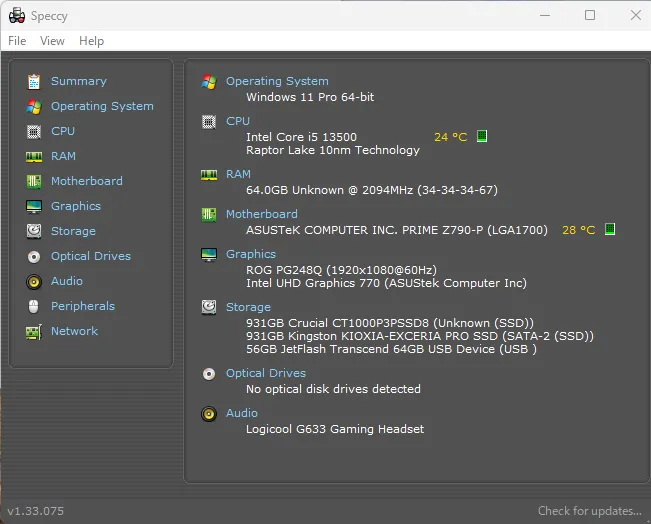Click the Audio speaker icon in sidebar
Image resolution: width=651 pixels, height=524 pixels.
34,282
